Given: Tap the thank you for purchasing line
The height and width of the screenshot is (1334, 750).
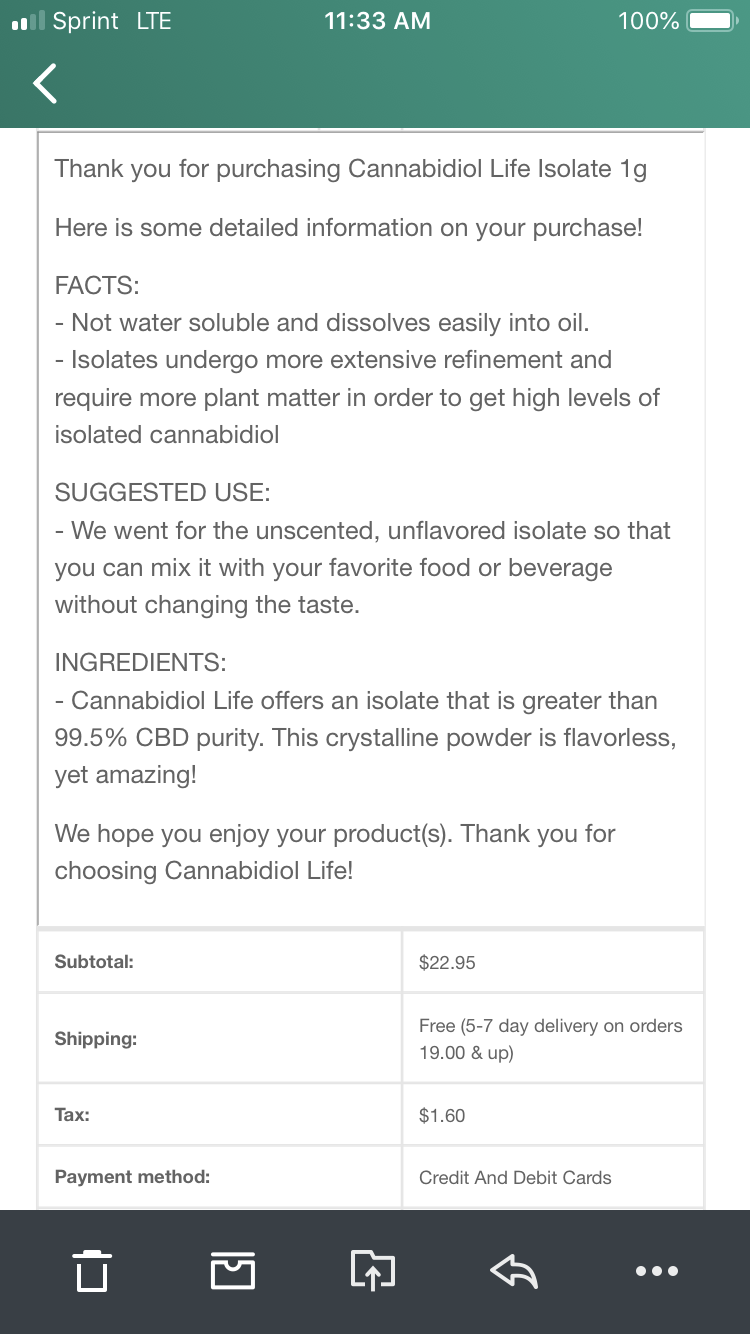Looking at the screenshot, I should (351, 169).
